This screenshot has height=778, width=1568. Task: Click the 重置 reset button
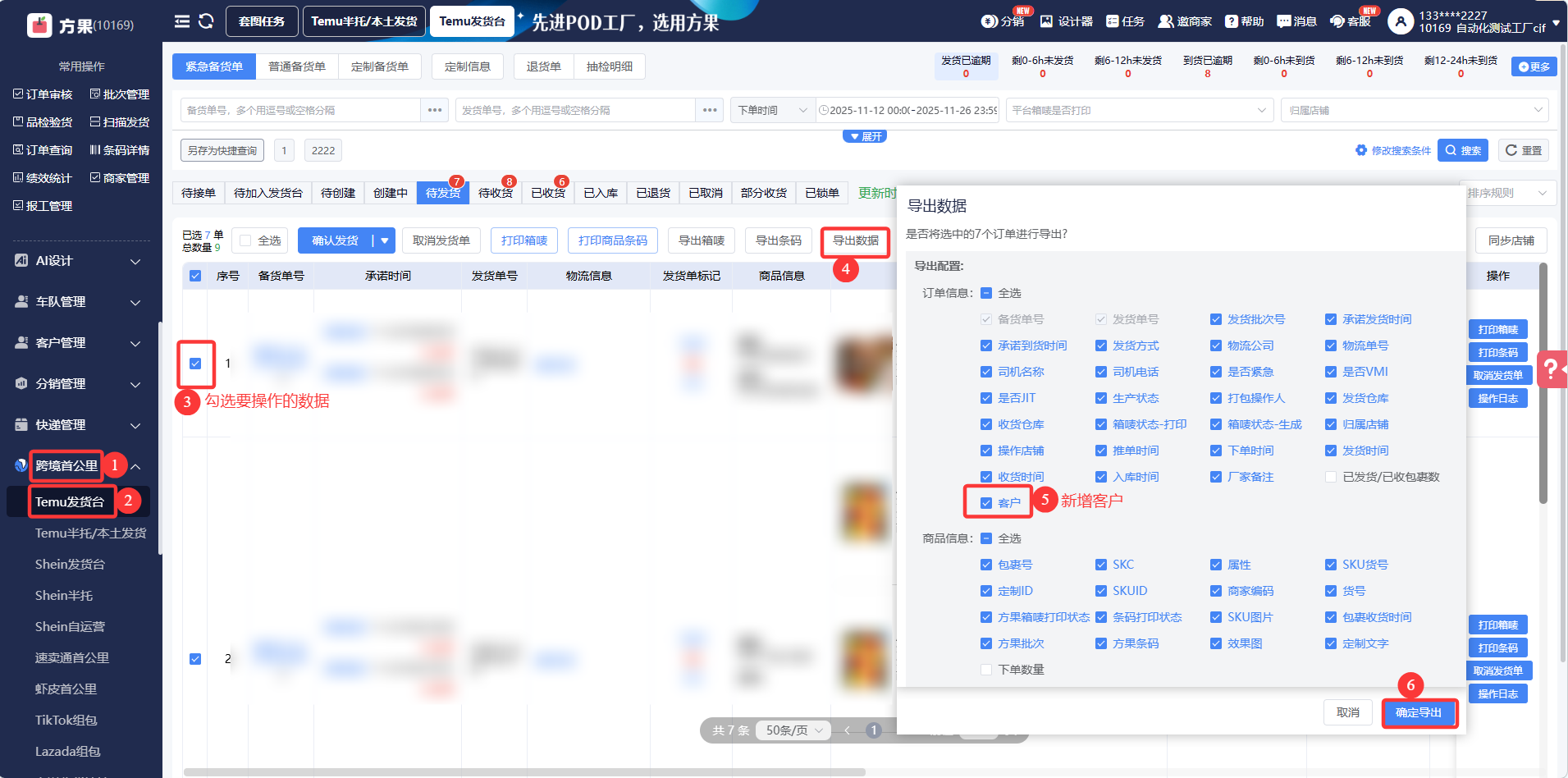coord(1524,150)
